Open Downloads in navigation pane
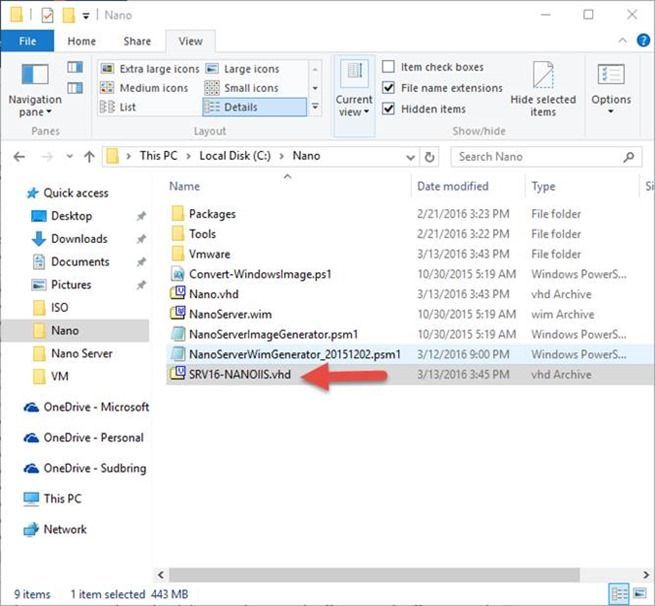Screen dimensions: 655x606 point(69,239)
